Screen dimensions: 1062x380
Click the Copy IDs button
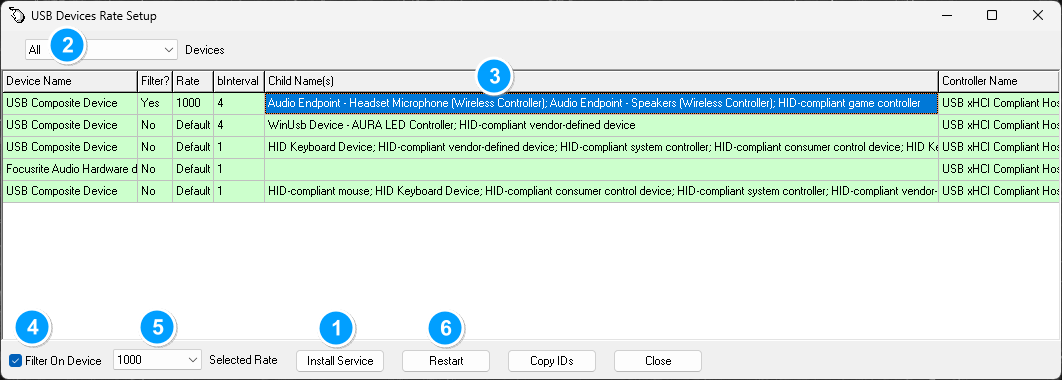pos(552,361)
